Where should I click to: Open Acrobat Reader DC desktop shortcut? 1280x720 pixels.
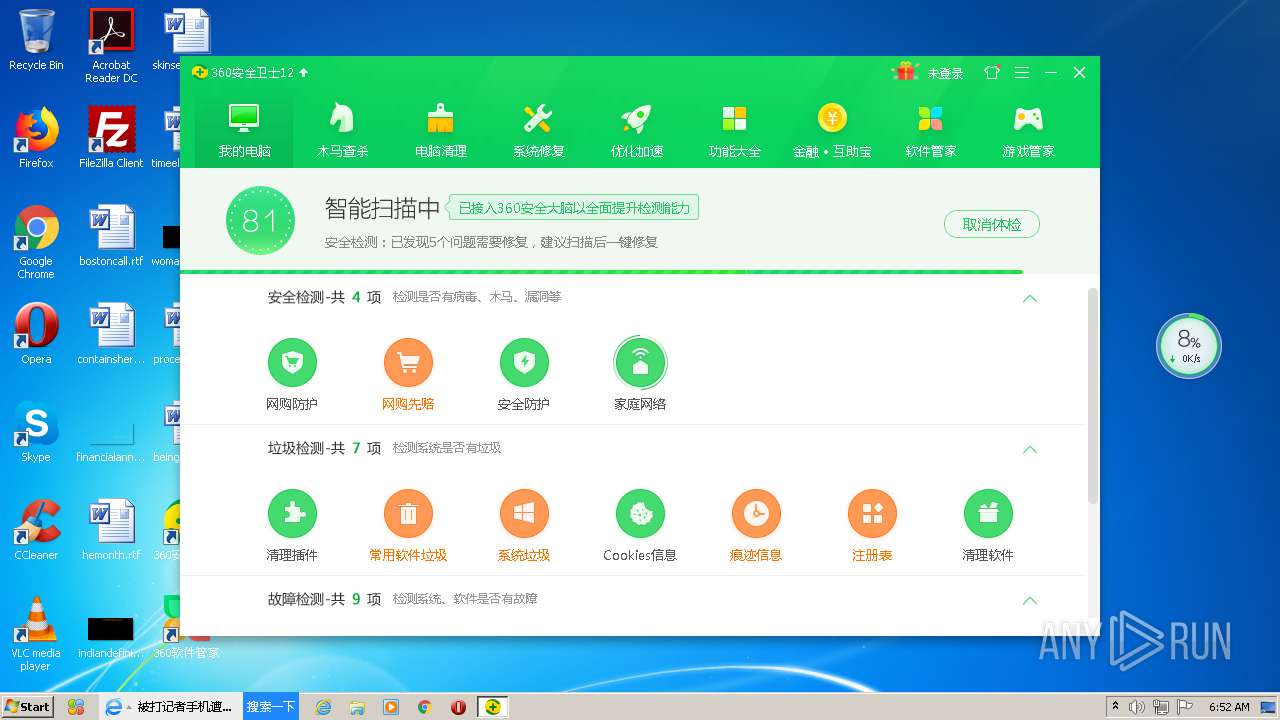(111, 45)
